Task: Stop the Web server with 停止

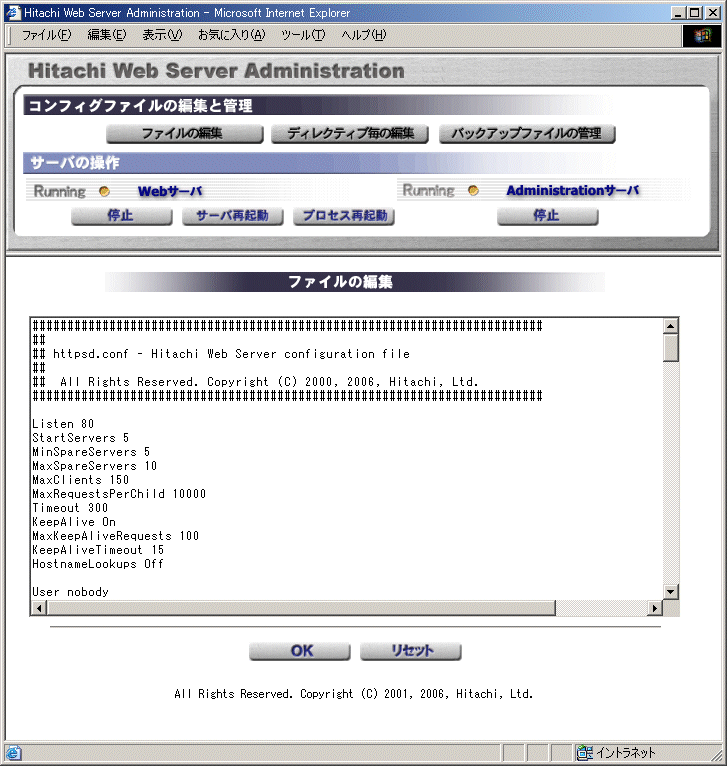Action: point(122,216)
